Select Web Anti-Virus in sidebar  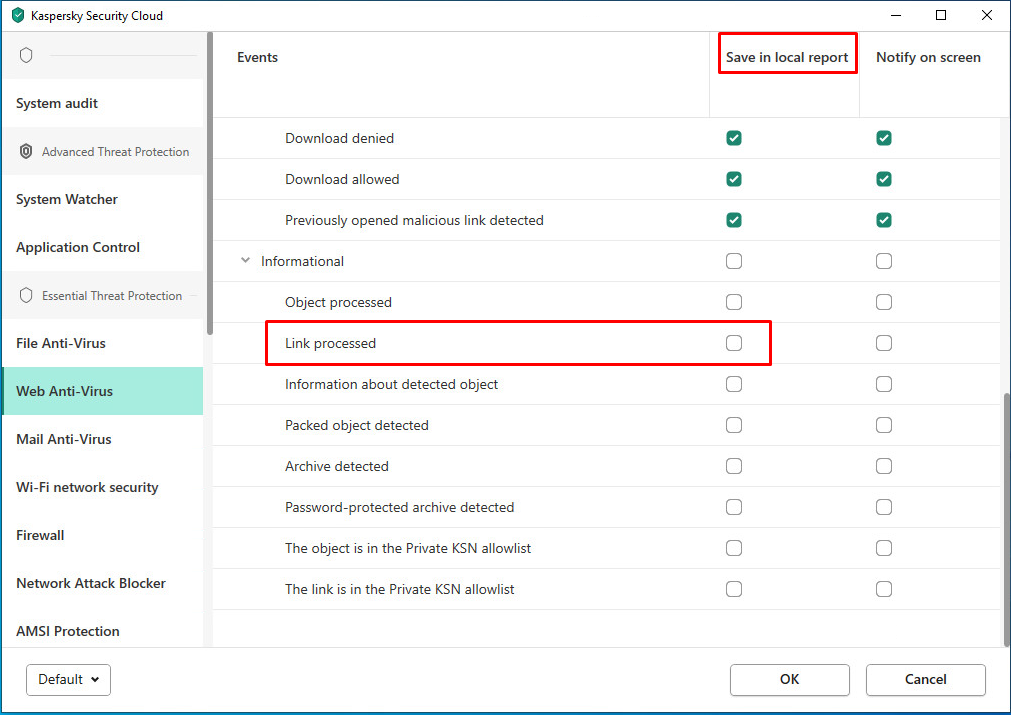[103, 391]
